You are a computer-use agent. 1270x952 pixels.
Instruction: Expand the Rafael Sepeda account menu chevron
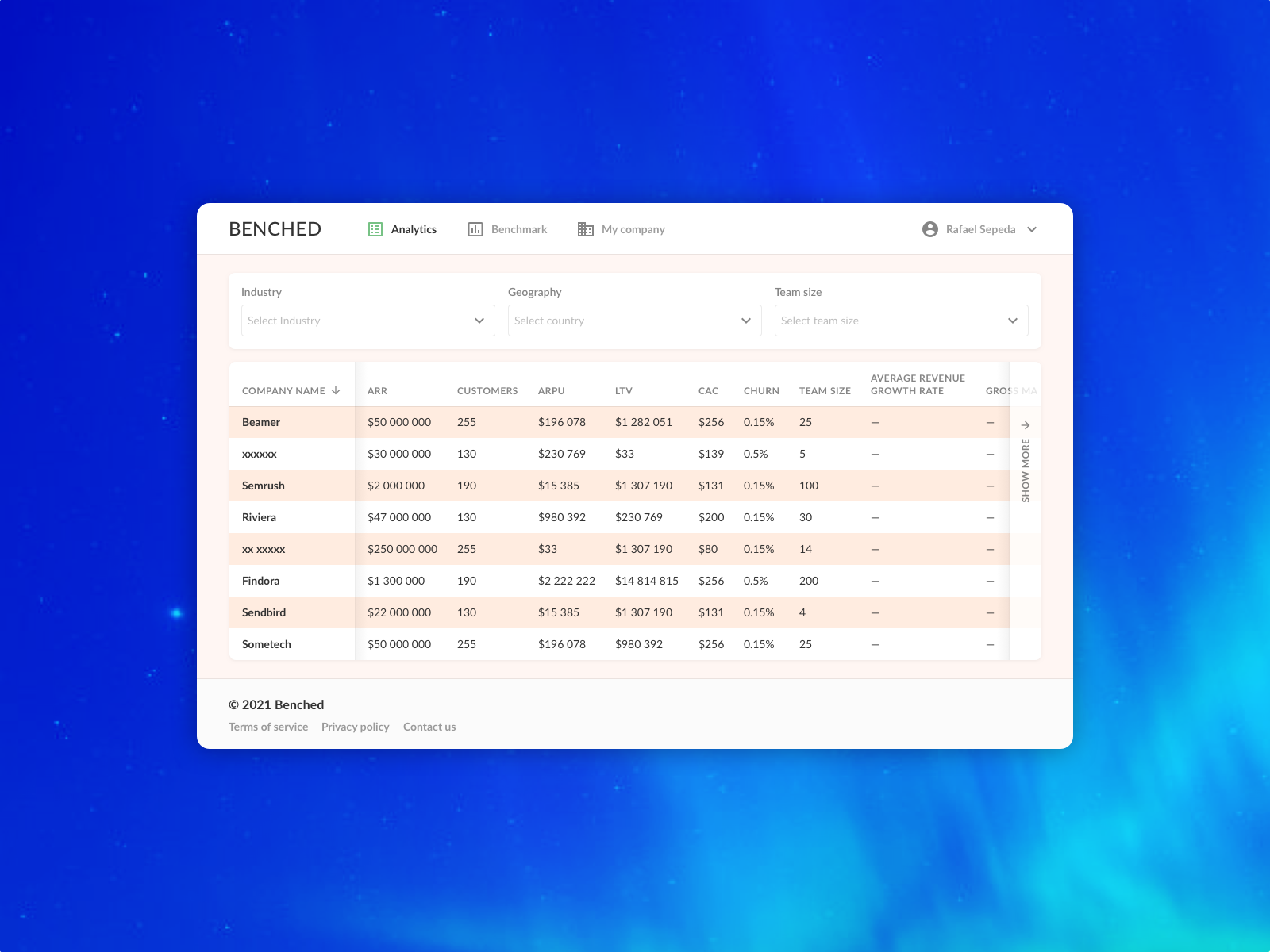click(x=1031, y=229)
